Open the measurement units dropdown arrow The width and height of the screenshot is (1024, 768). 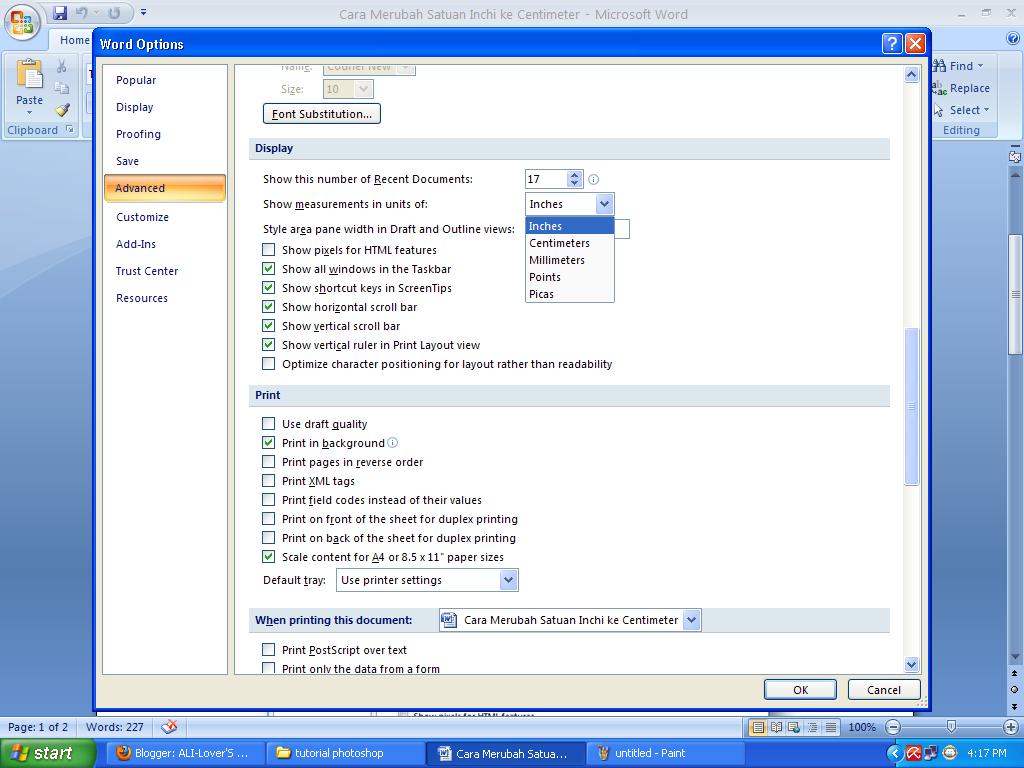coord(604,204)
